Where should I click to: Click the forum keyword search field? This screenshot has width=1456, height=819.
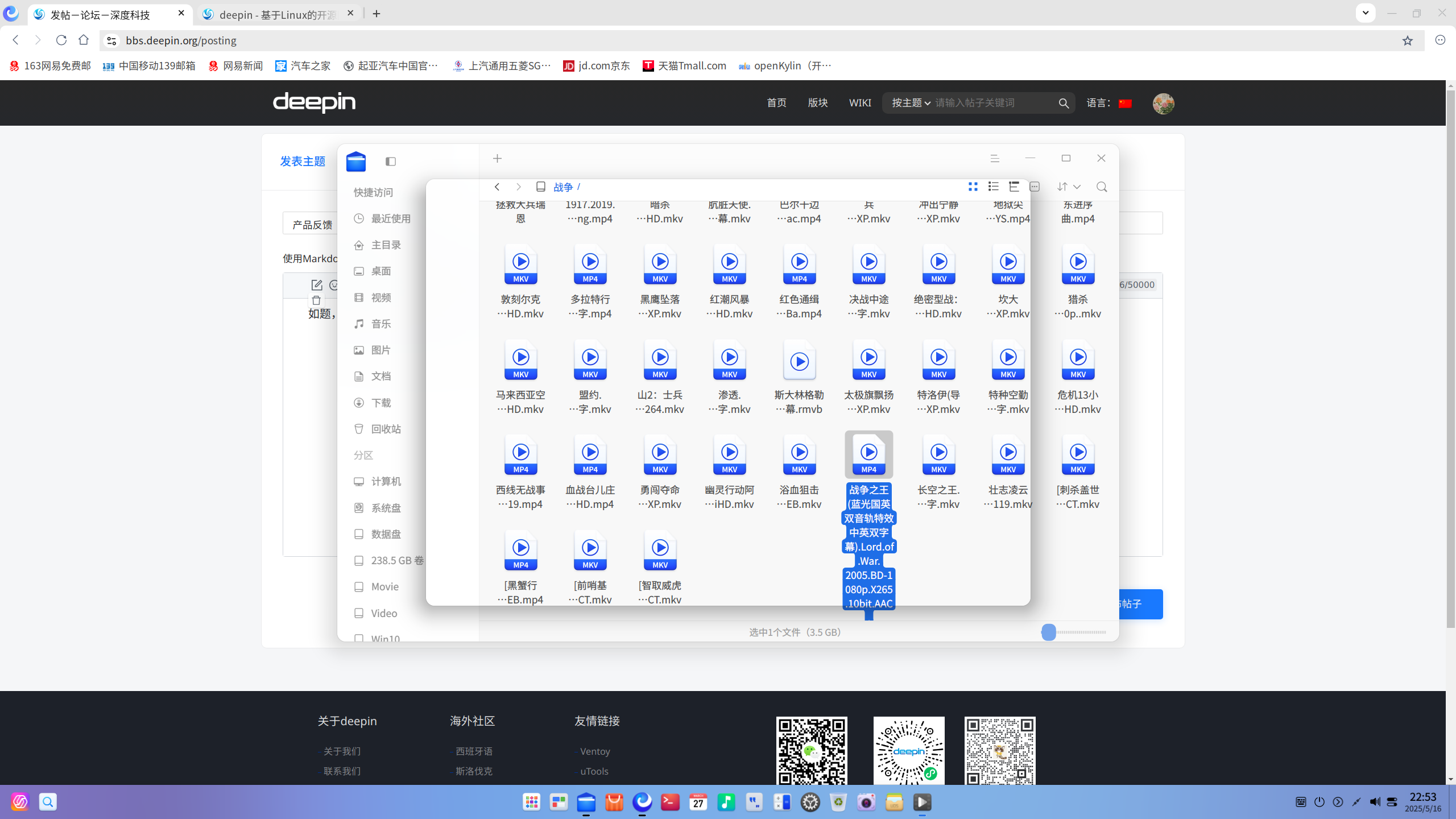point(994,103)
